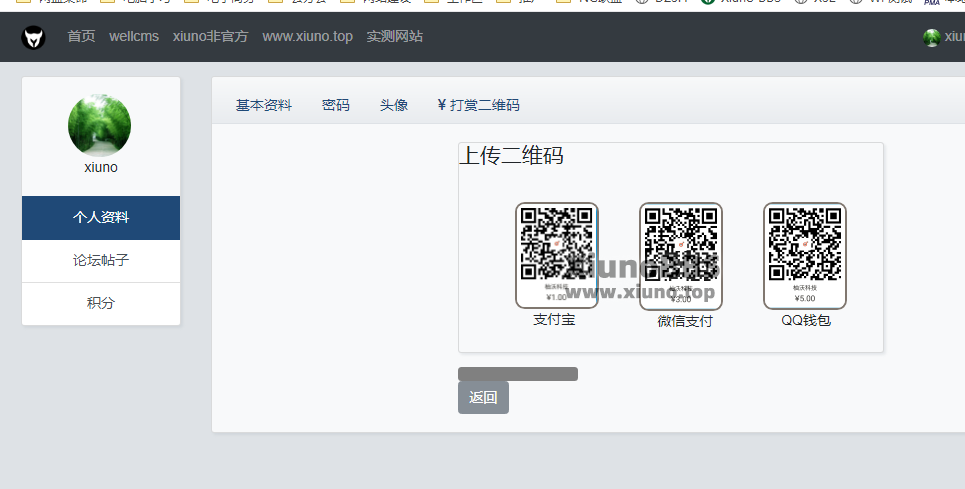Image resolution: width=965 pixels, height=489 pixels.
Task: Click the user avatar icon in navbar
Action: coord(932,38)
